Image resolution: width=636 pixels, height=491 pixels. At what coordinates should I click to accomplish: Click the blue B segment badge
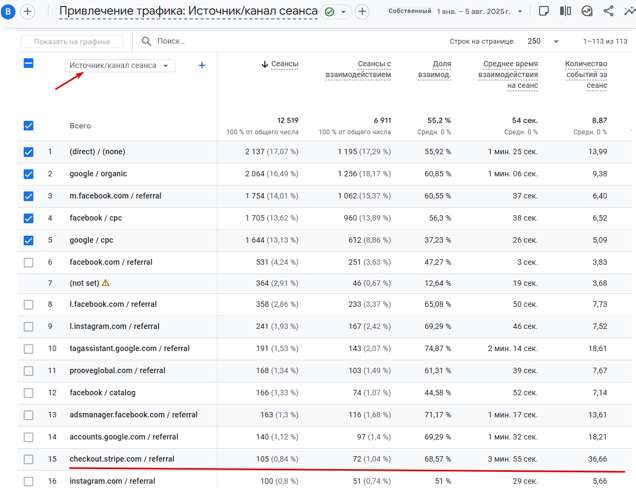pos(7,12)
